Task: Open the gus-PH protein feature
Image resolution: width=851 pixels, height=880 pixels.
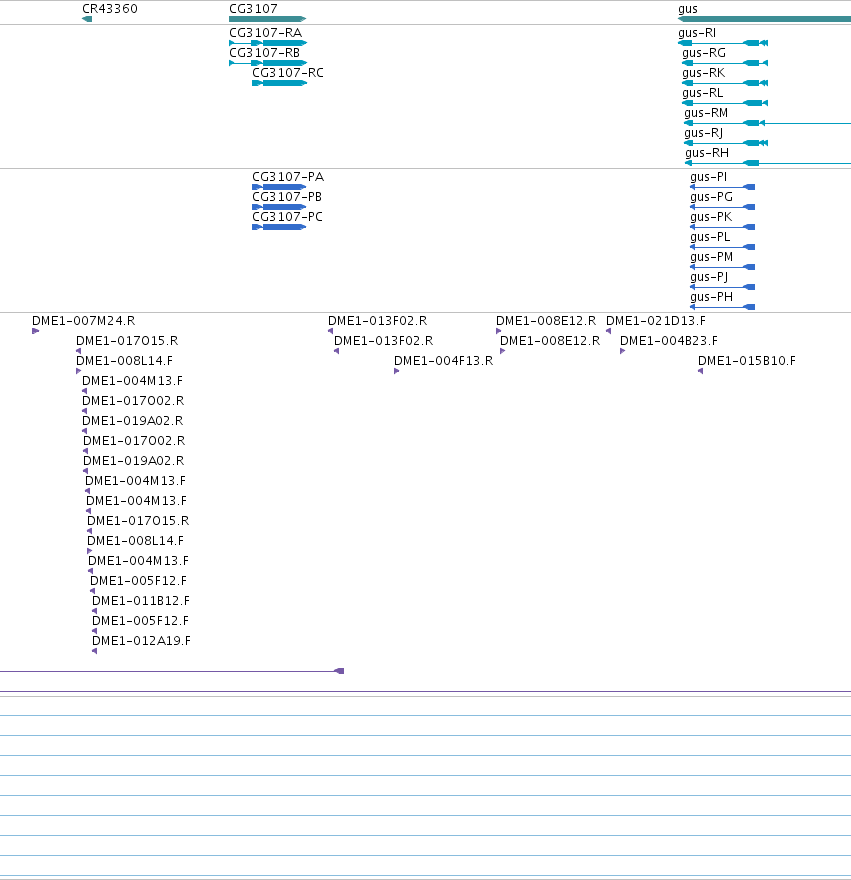Action: pos(722,307)
